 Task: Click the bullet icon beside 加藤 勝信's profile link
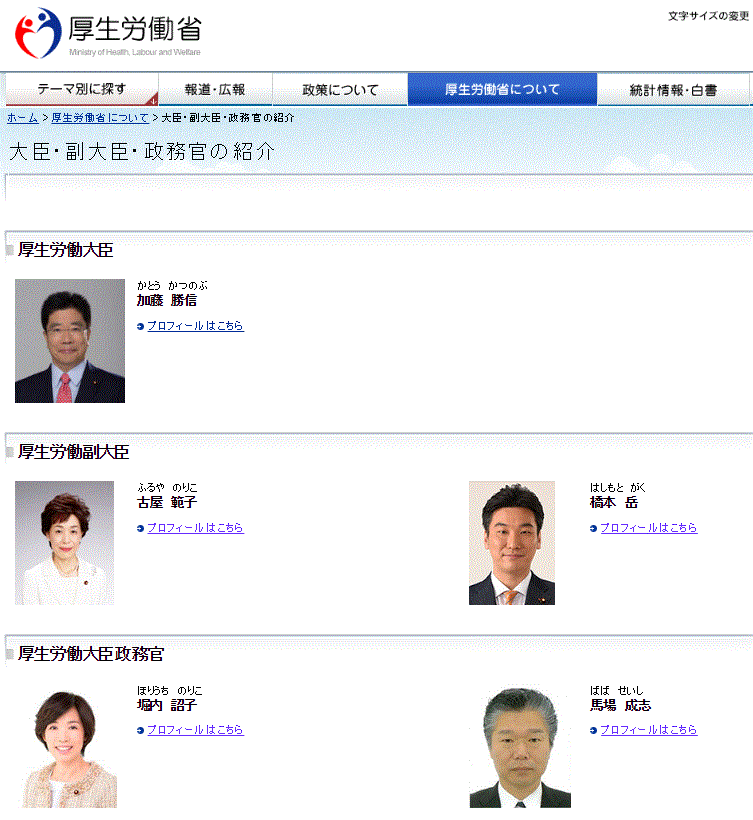tap(140, 326)
